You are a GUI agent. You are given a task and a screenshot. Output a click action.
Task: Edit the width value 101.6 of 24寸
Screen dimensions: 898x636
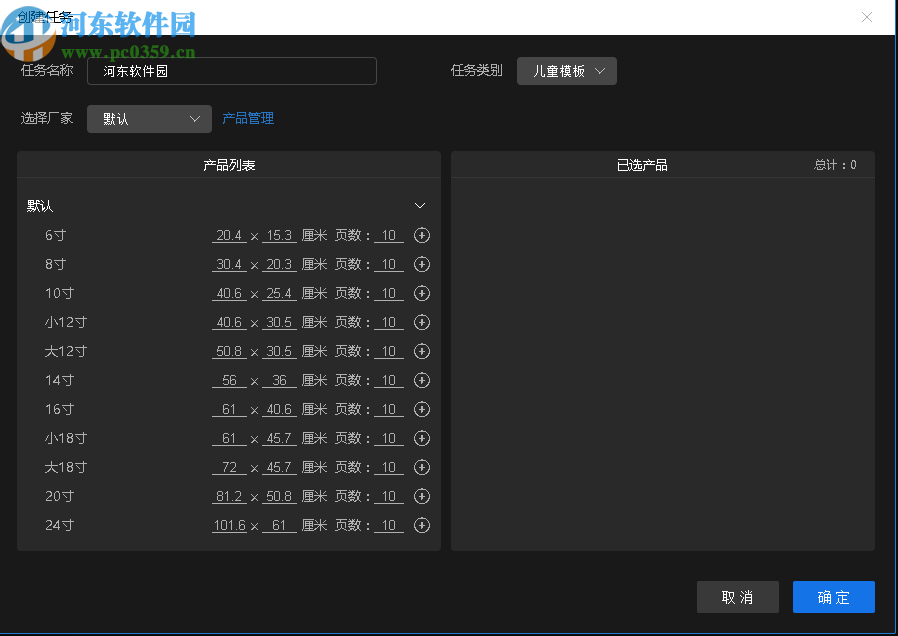229,525
